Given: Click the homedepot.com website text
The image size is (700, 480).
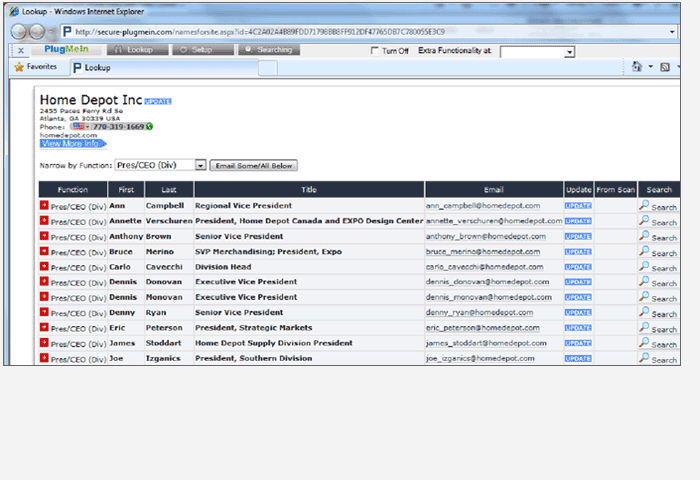Looking at the screenshot, I should pos(68,135).
